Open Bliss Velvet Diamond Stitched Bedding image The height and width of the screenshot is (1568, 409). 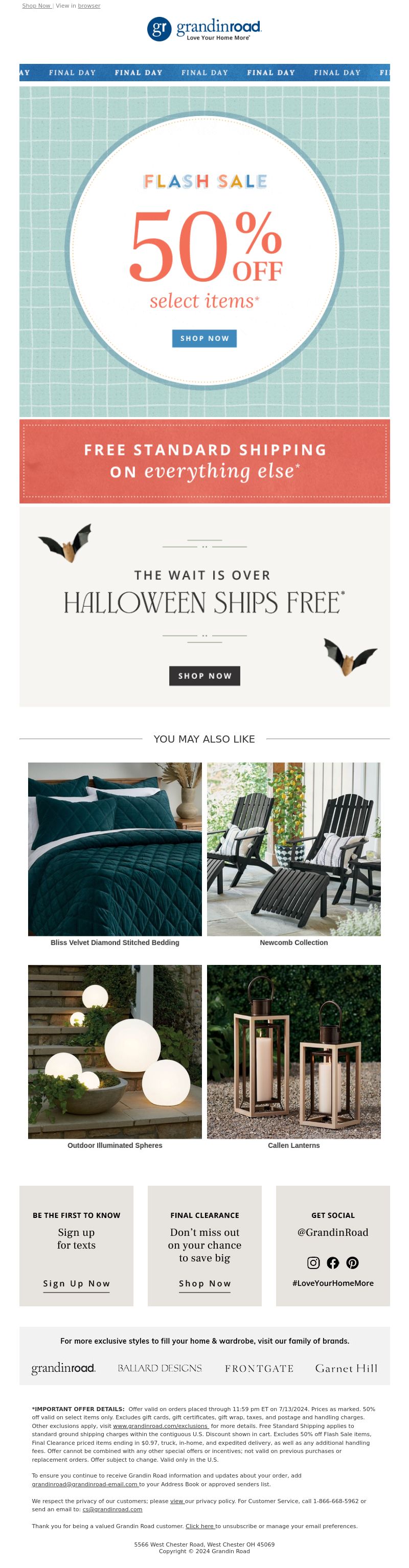115,849
